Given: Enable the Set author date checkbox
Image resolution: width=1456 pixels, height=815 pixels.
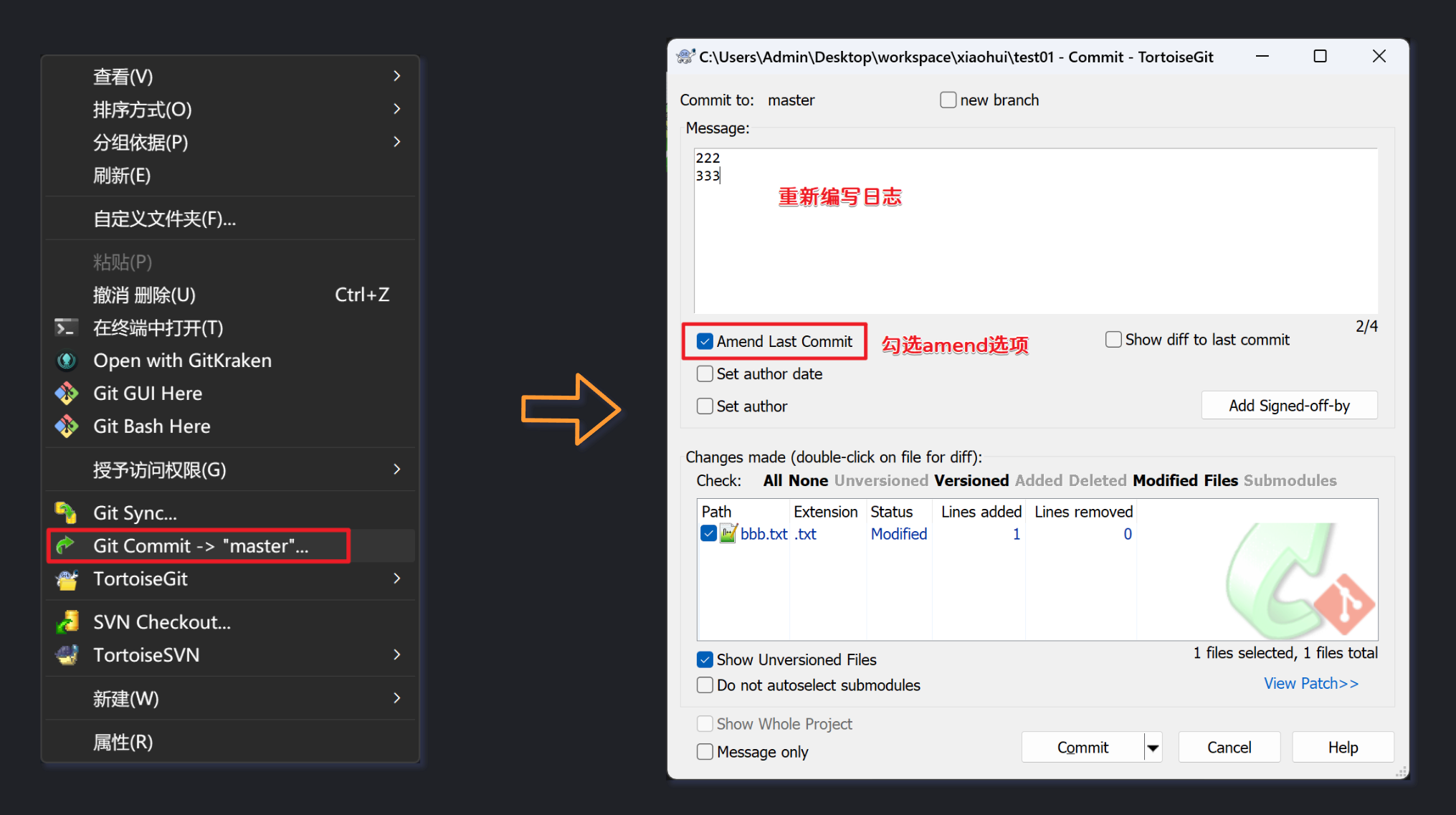Looking at the screenshot, I should tap(705, 373).
